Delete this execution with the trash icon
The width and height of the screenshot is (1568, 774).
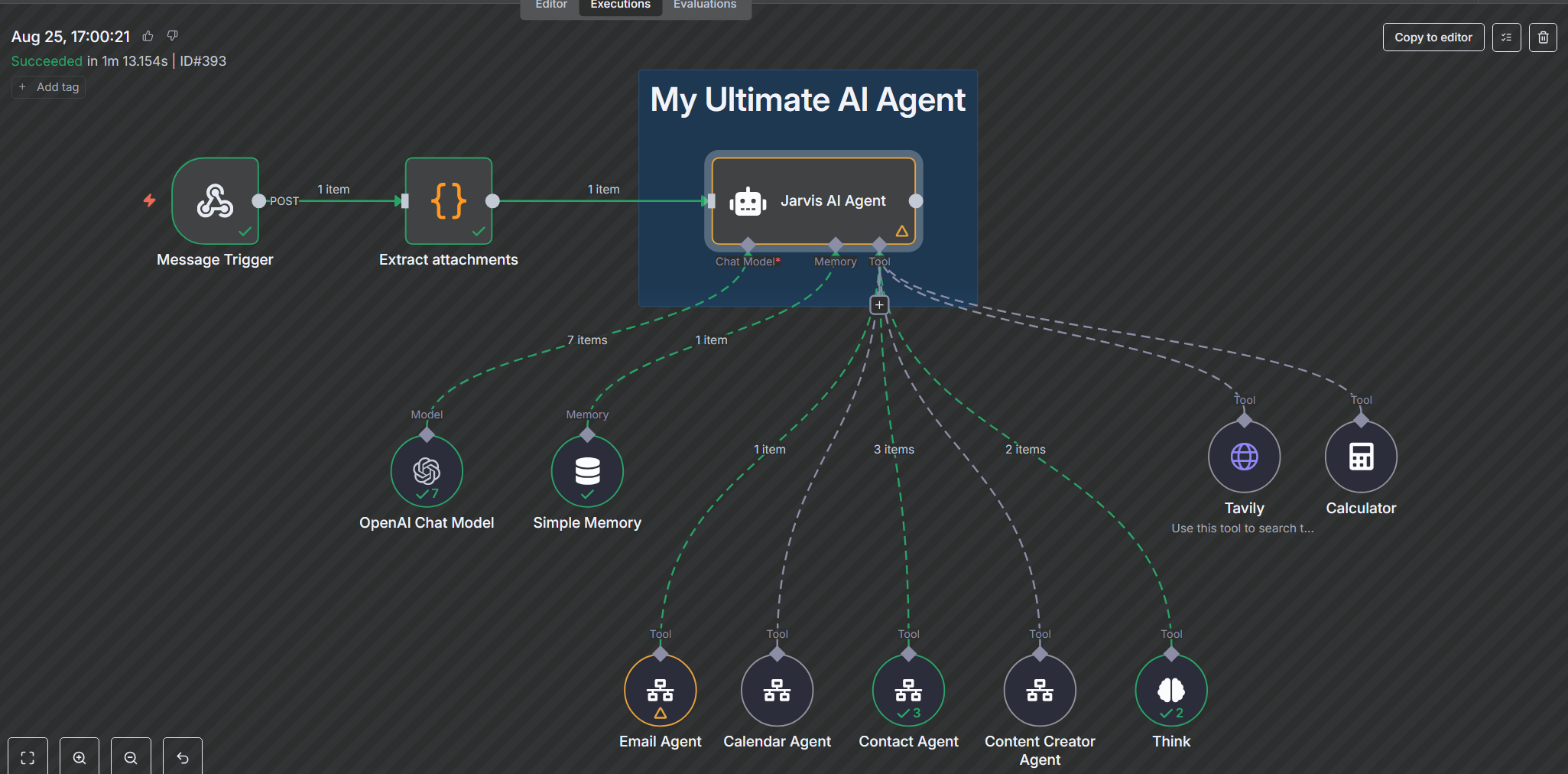coord(1543,37)
